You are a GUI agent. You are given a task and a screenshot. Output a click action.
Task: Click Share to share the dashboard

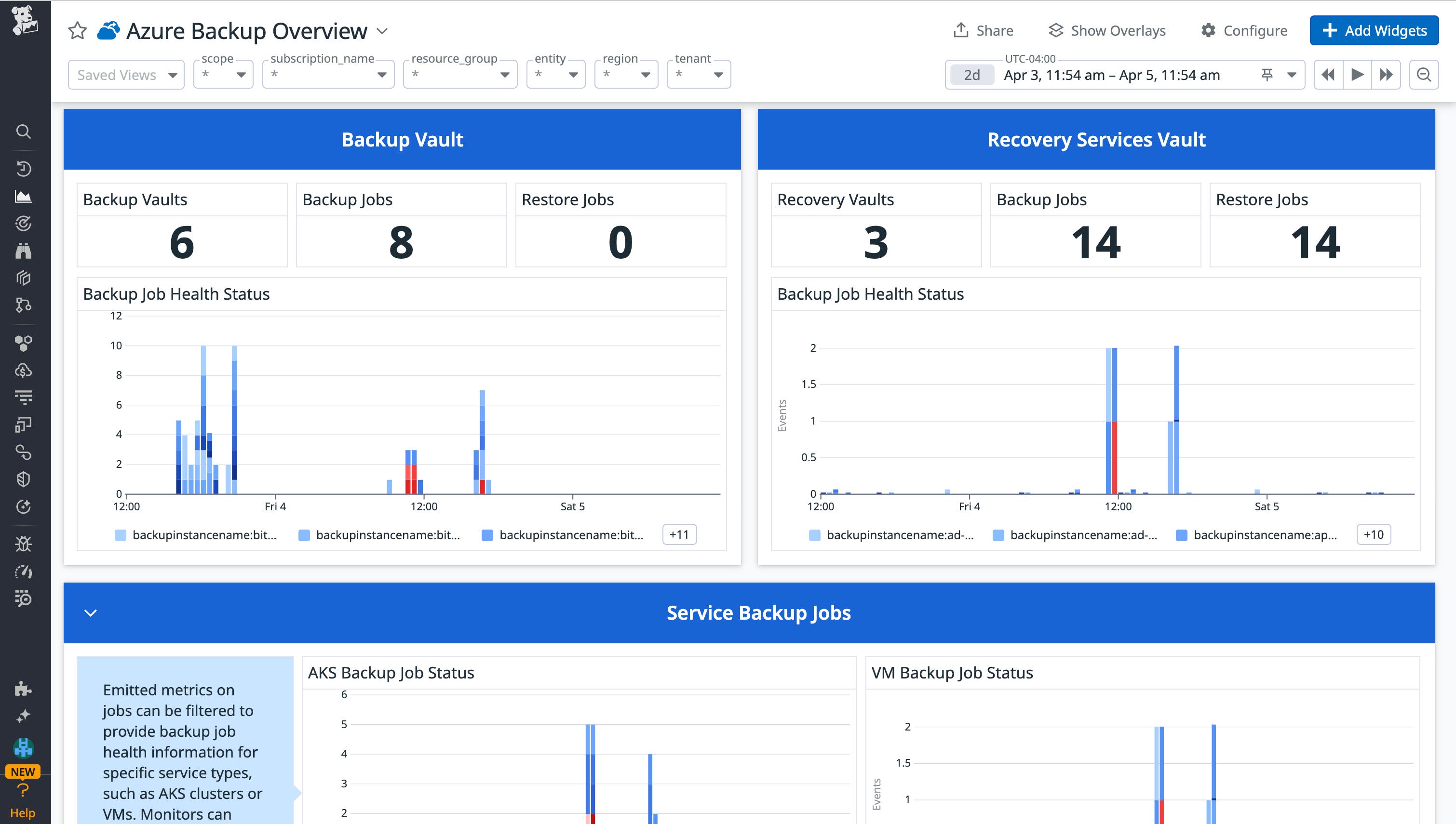984,30
